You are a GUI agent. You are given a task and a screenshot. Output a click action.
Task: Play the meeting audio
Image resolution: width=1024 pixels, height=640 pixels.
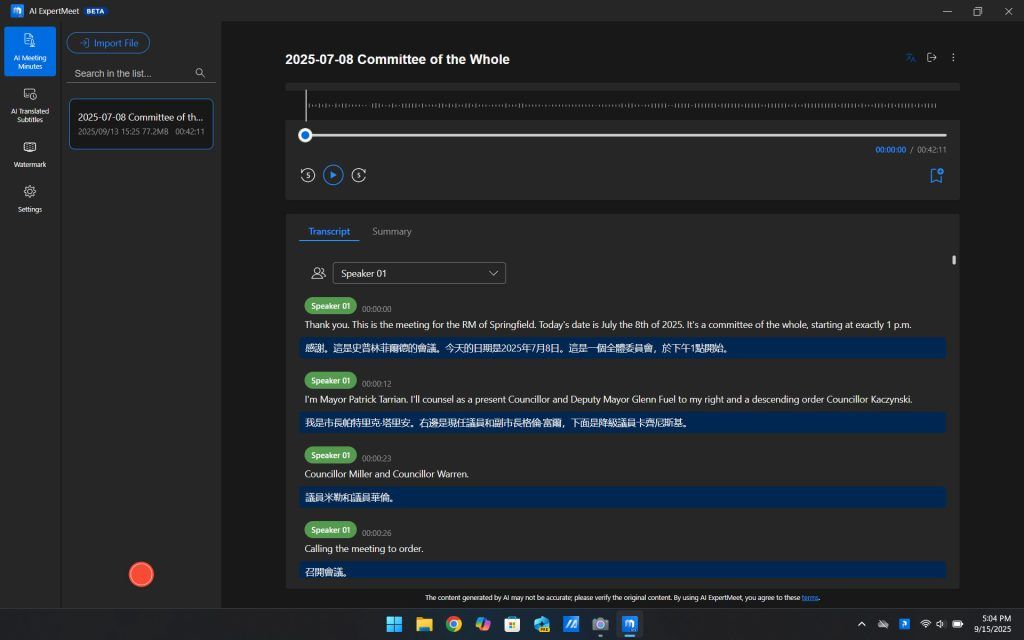333,175
